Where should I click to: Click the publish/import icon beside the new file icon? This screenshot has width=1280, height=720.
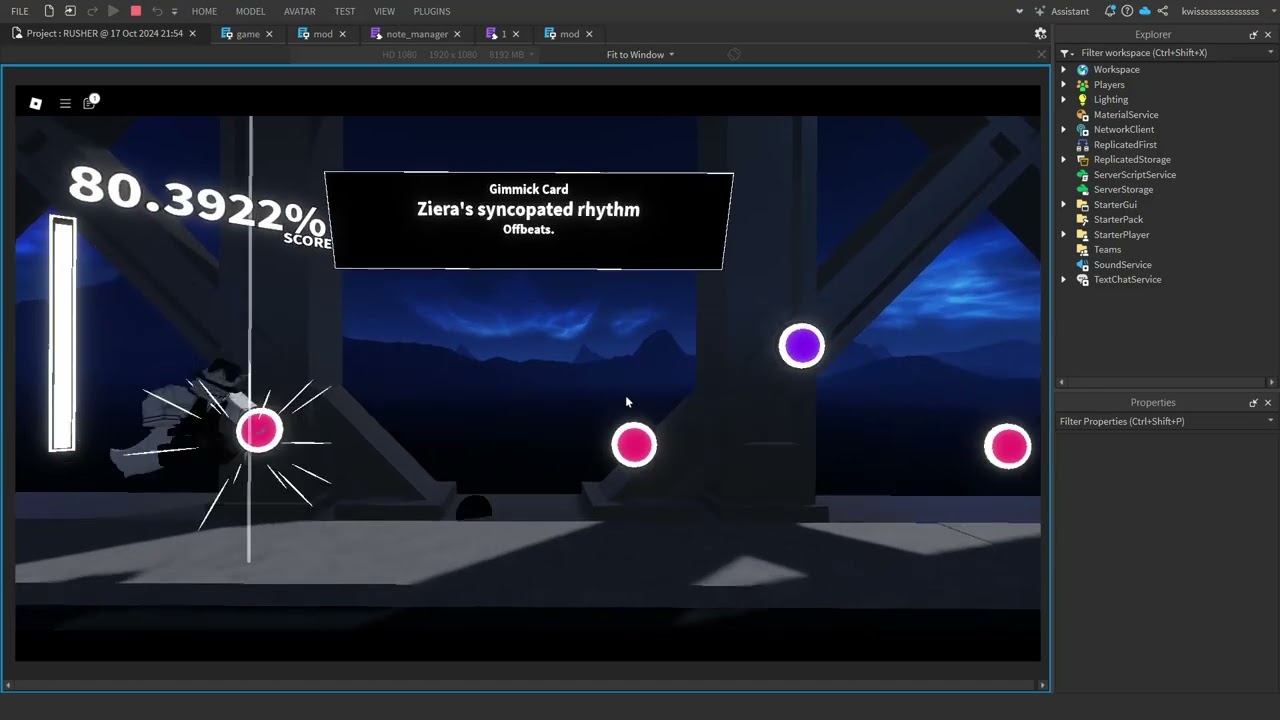[x=70, y=11]
